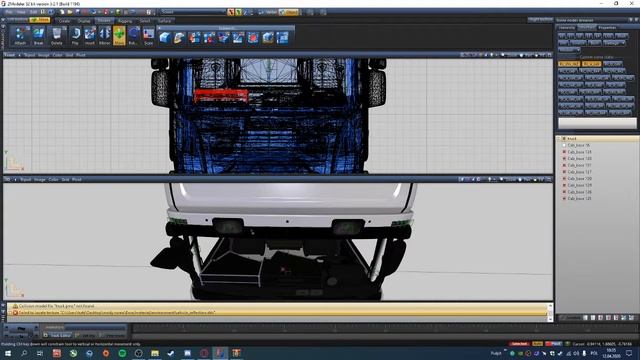Viewport: 640px width, 360px height.
Task: Open Spotify from the taskbar
Action: pos(122,353)
